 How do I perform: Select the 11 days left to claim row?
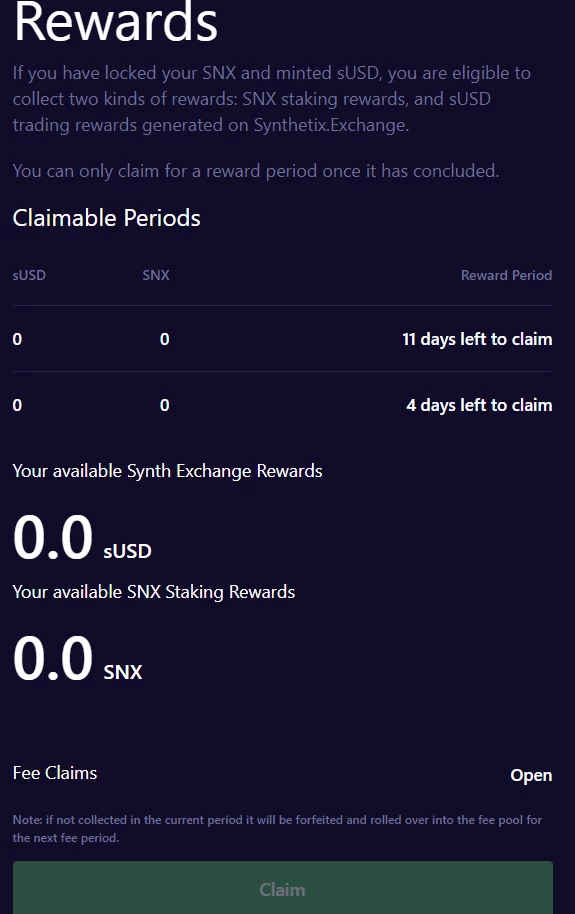pyautogui.click(x=283, y=339)
